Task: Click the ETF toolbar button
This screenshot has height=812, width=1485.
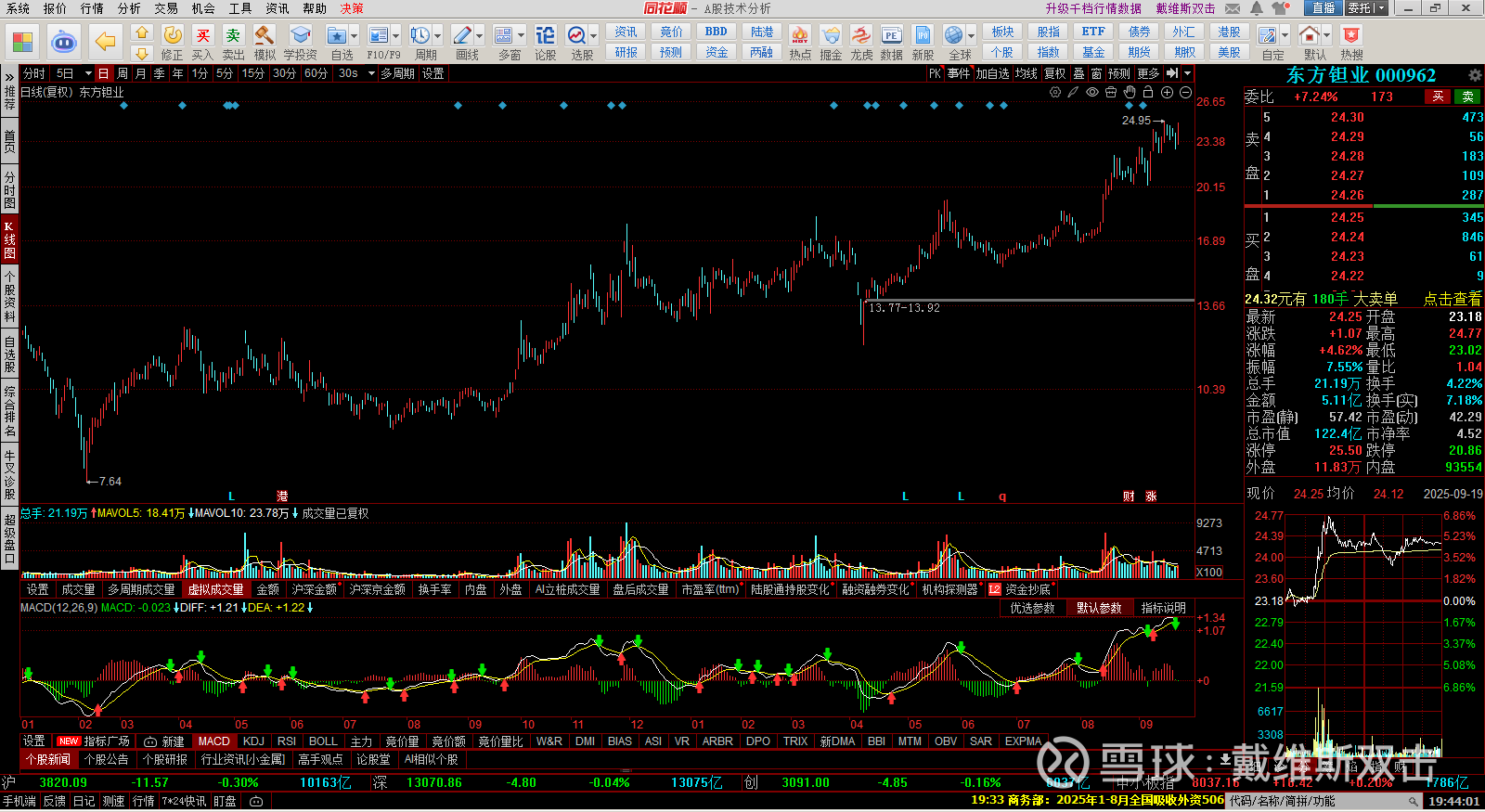Action: pyautogui.click(x=1093, y=32)
